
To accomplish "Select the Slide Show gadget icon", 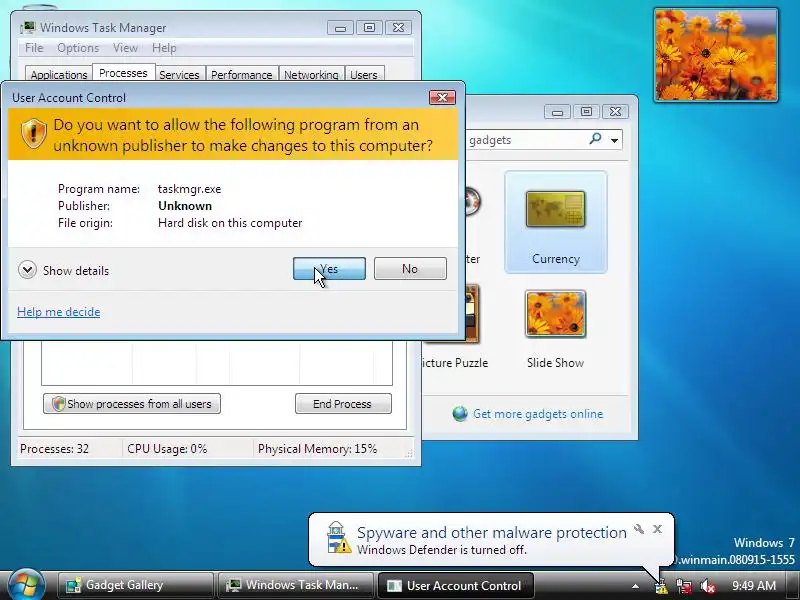I will [x=556, y=314].
